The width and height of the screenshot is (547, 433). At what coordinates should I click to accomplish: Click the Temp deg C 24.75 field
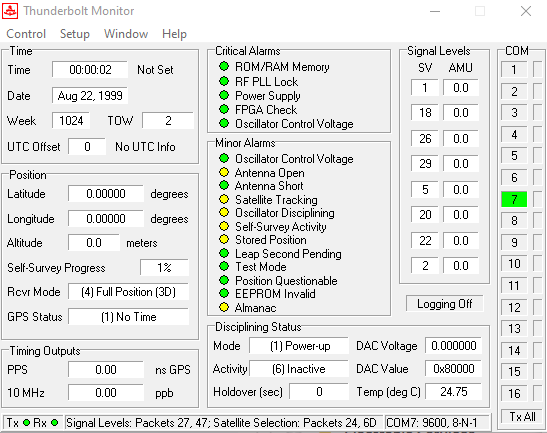click(454, 392)
